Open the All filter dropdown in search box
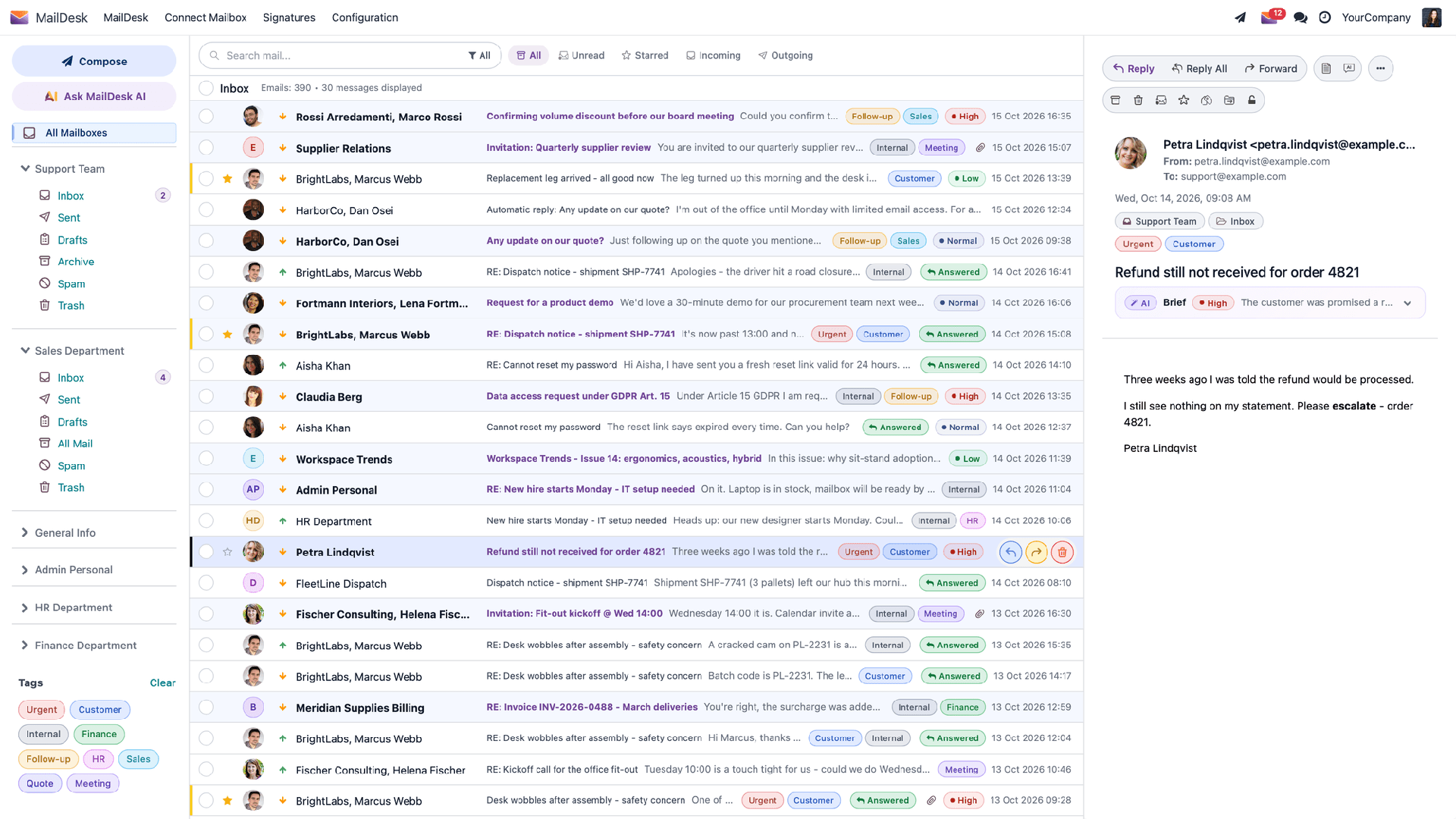 (x=479, y=55)
